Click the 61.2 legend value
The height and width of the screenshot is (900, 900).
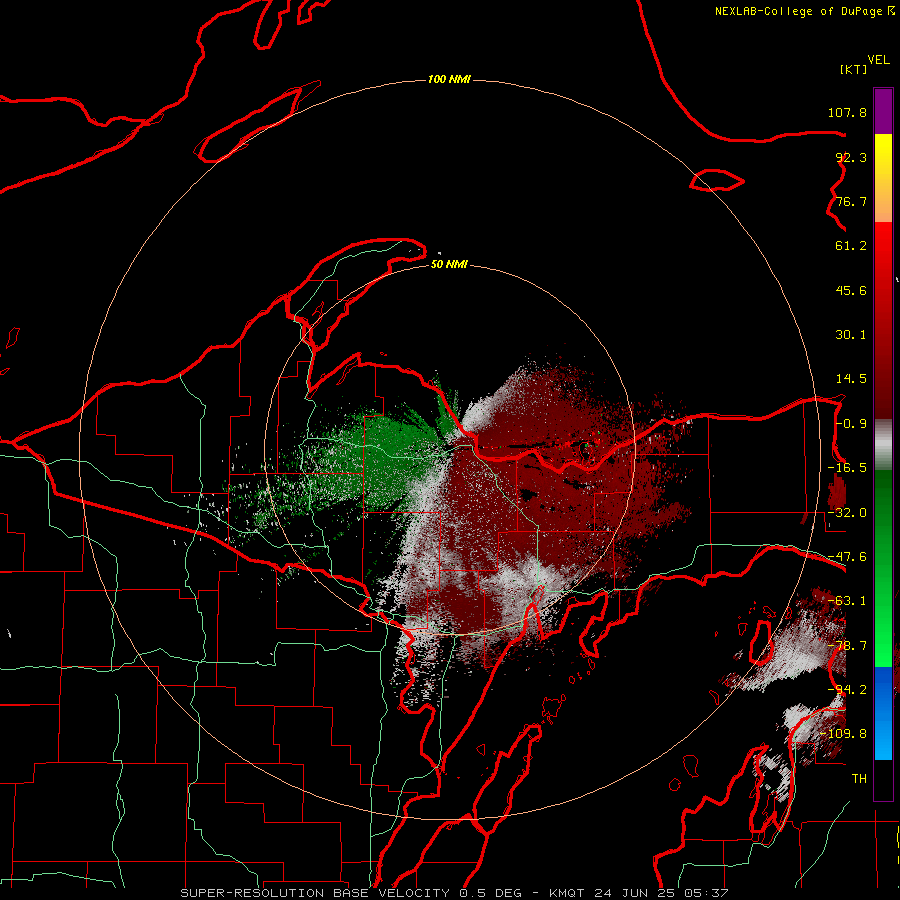(851, 246)
